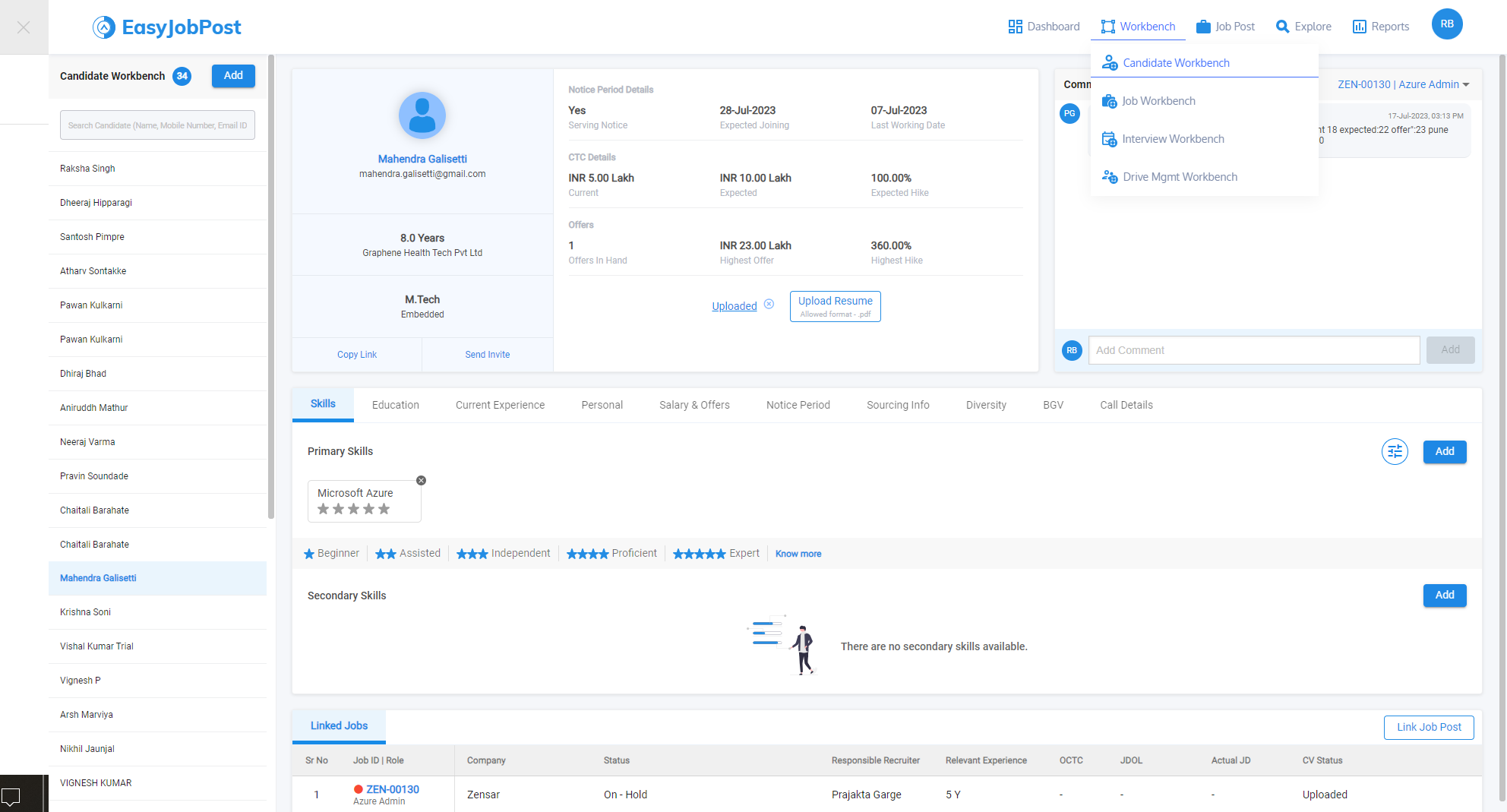Viewport: 1507px width, 812px height.
Task: Choose Interview Workbench menu option
Action: point(1173,139)
